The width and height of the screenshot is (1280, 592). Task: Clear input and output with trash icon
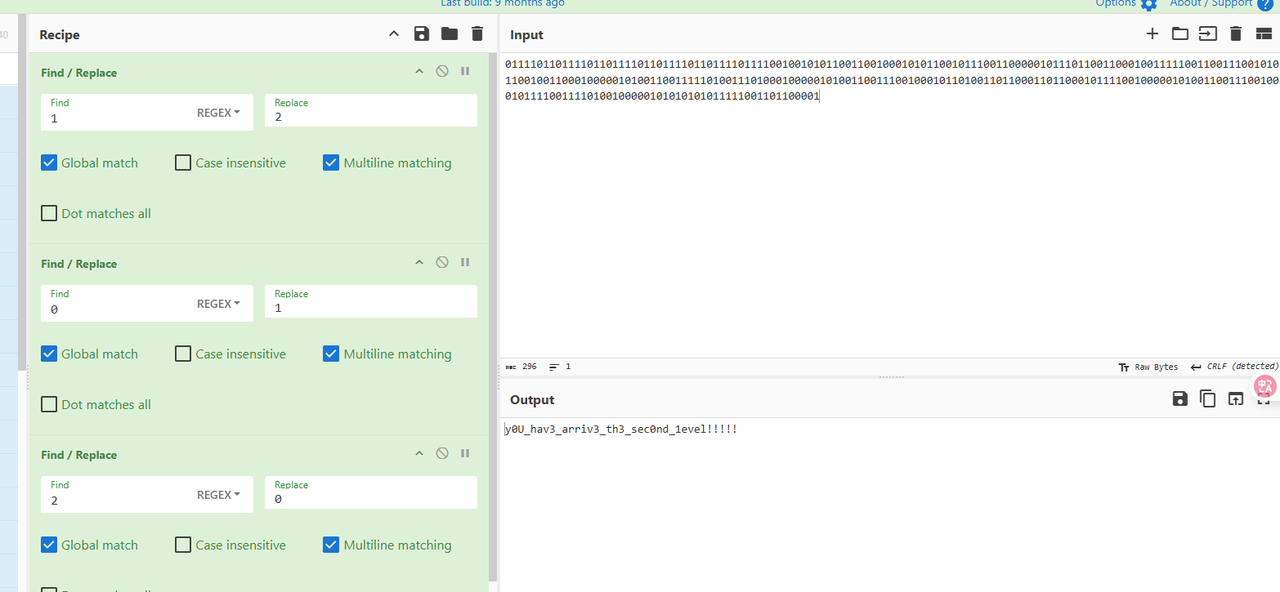click(x=1235, y=34)
